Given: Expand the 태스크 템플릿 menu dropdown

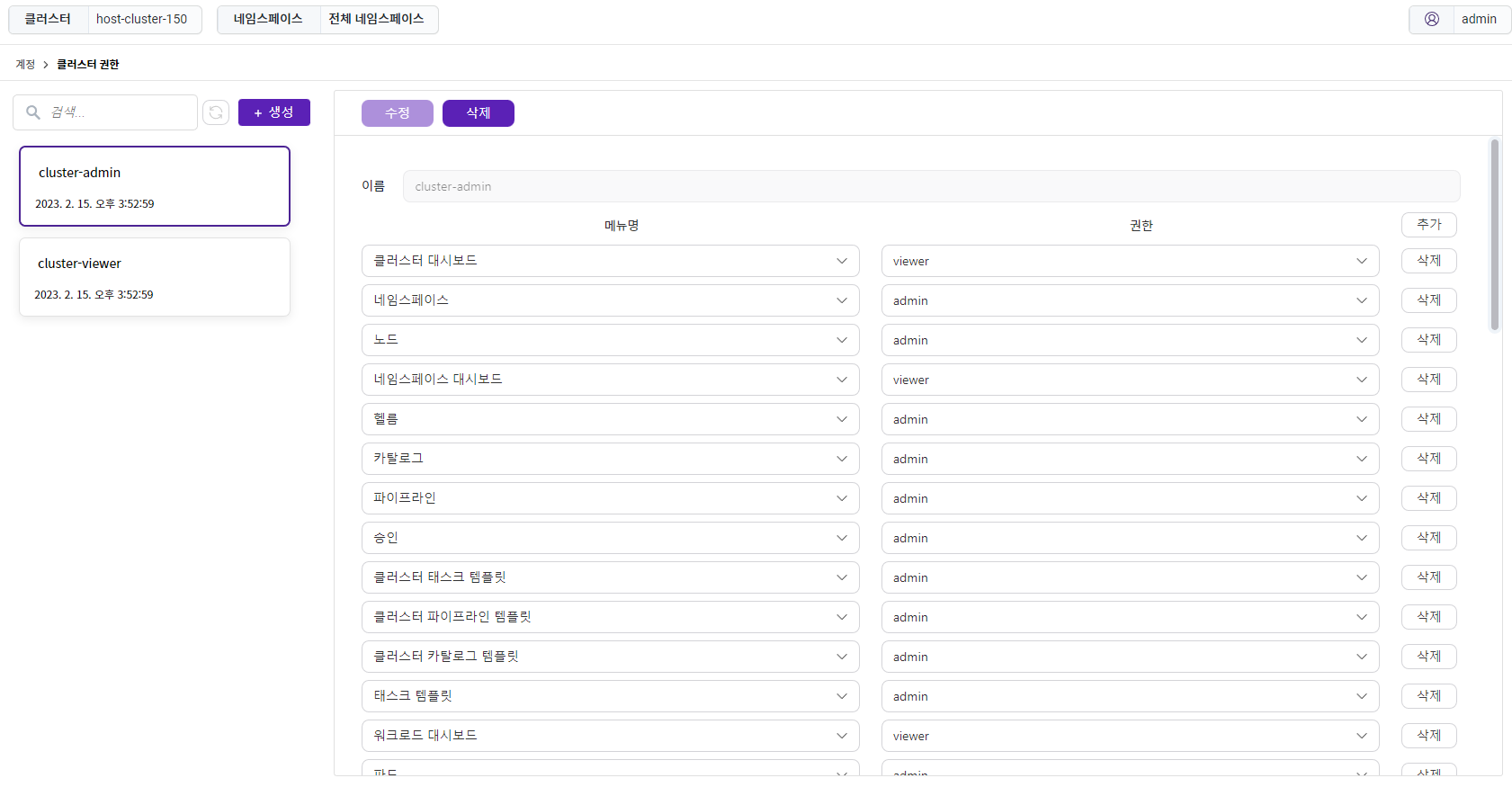Looking at the screenshot, I should (611, 696).
